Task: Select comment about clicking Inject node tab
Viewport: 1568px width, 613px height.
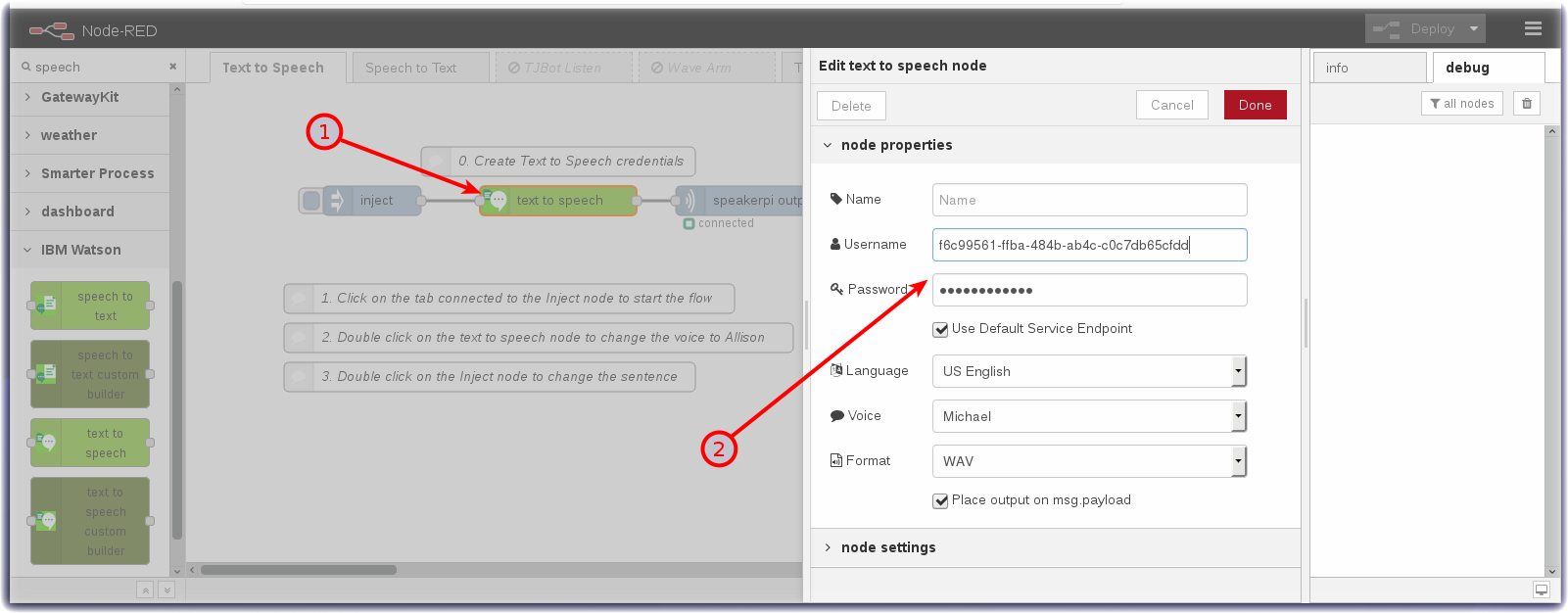Action: pyautogui.click(x=509, y=299)
